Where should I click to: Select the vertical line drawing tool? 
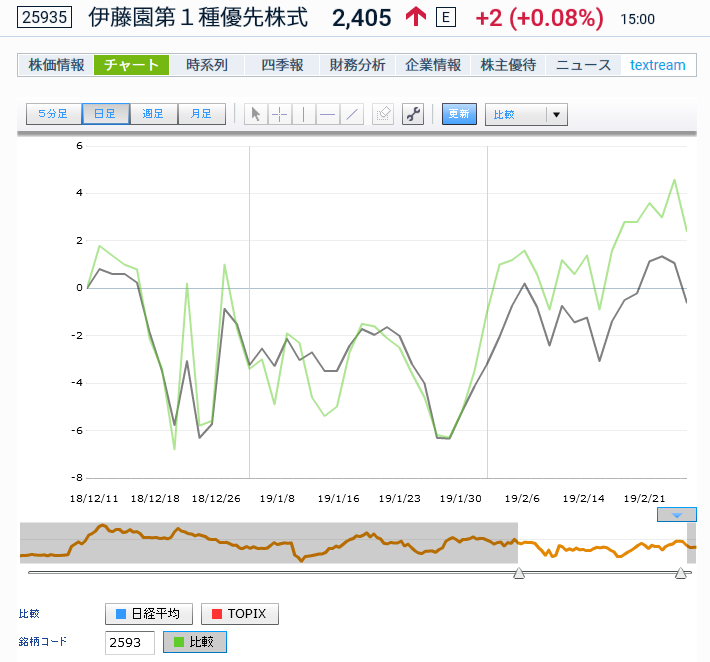pos(304,114)
